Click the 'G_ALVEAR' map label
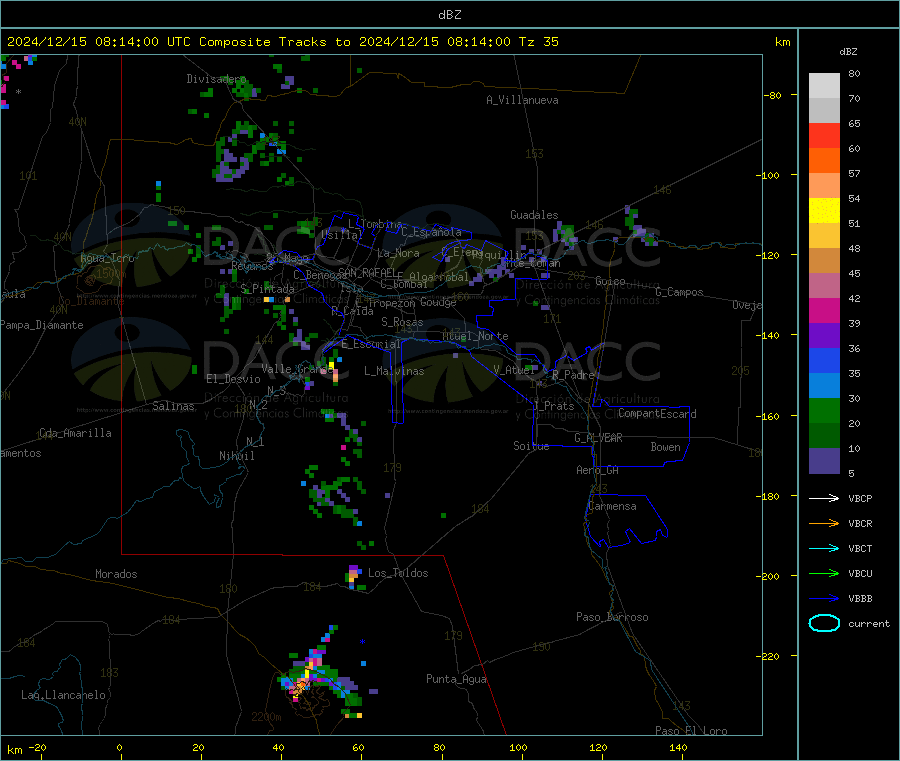 click(598, 438)
